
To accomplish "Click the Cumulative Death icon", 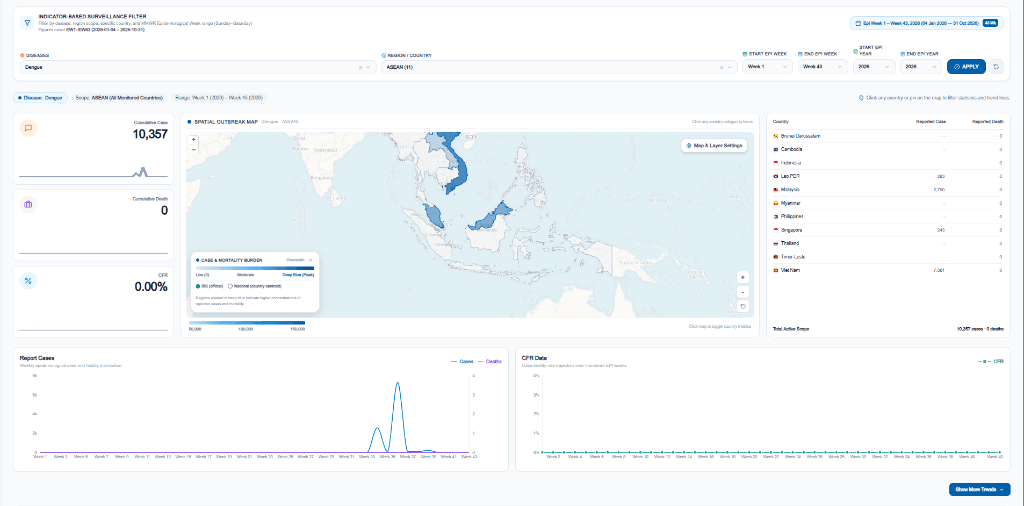I will pyautogui.click(x=28, y=204).
